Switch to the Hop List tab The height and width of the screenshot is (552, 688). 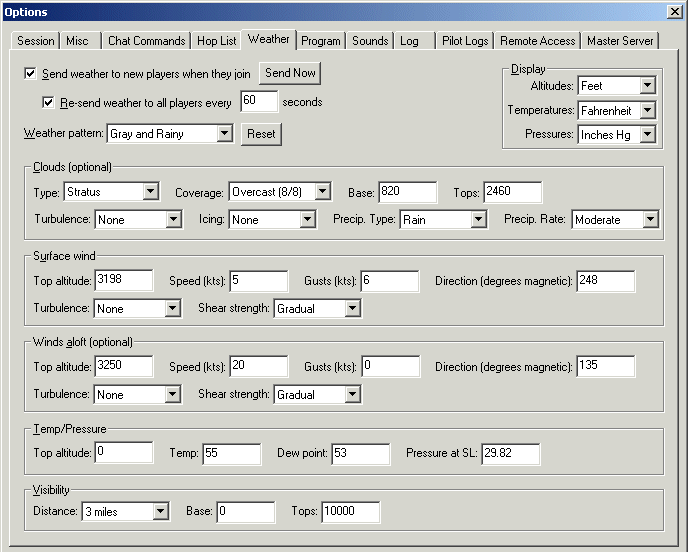(x=216, y=41)
